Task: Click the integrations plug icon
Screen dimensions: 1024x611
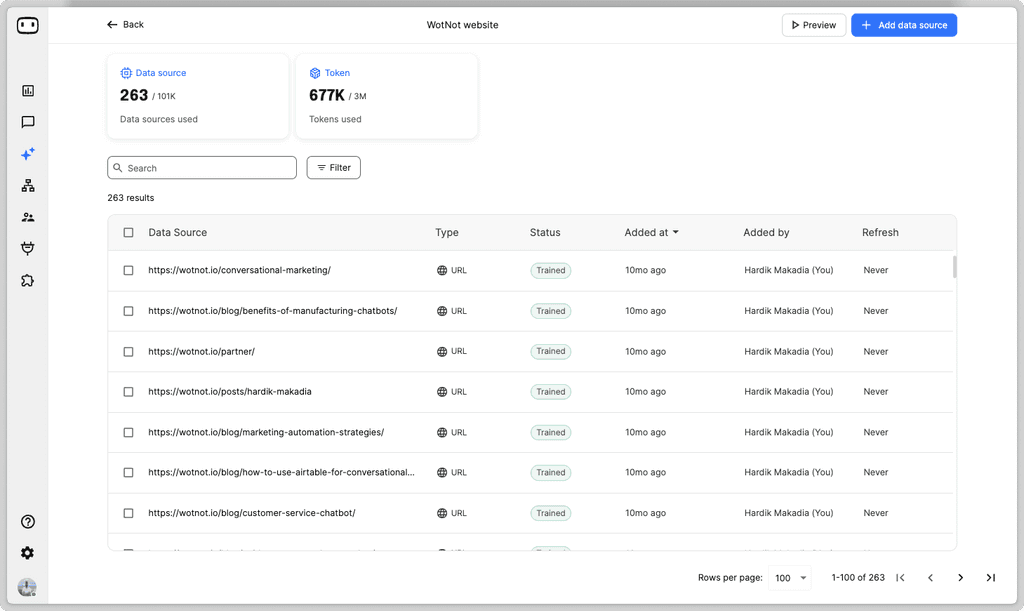Action: pos(27,248)
